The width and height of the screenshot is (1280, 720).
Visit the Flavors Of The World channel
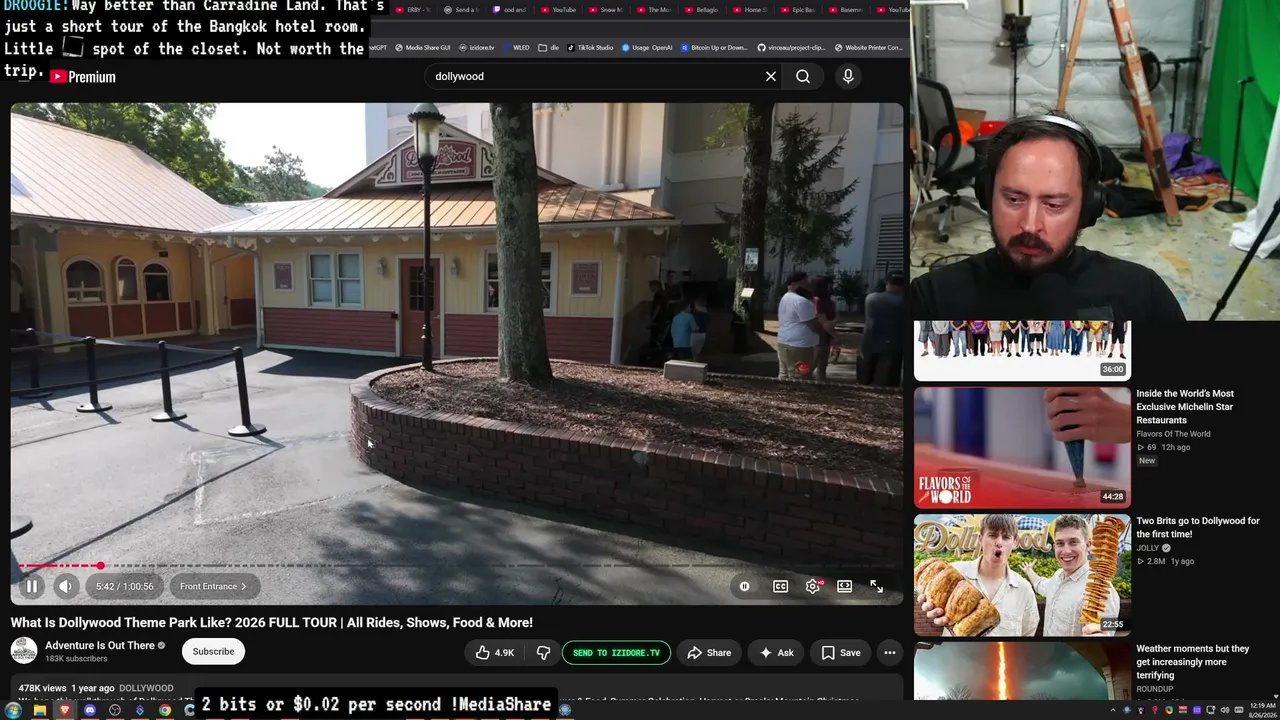point(1173,434)
